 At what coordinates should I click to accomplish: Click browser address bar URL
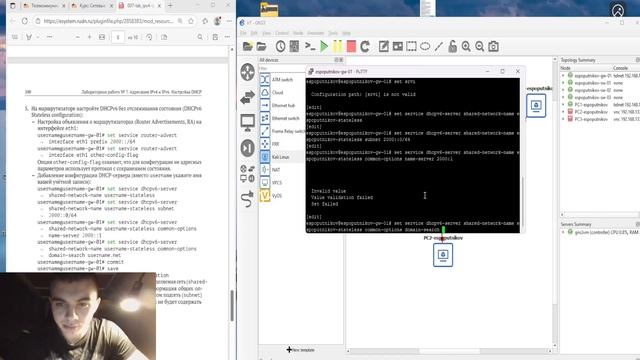pos(108,21)
